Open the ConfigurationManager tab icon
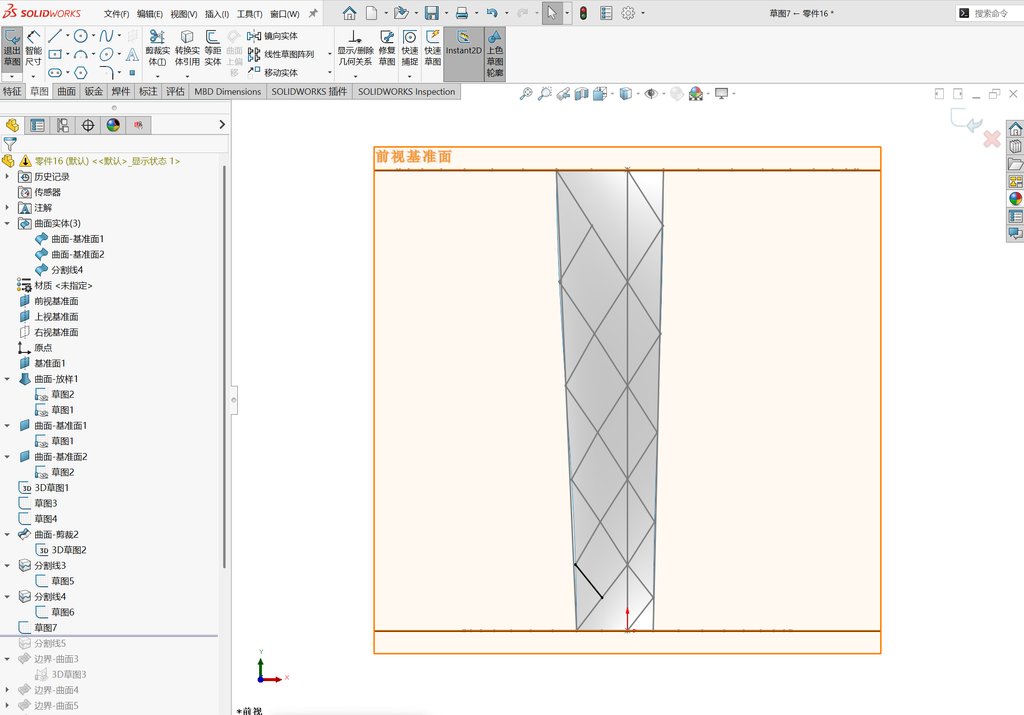 point(63,125)
